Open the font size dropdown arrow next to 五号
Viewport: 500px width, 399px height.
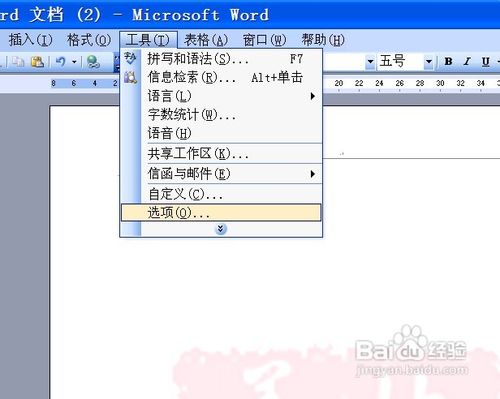(429, 62)
